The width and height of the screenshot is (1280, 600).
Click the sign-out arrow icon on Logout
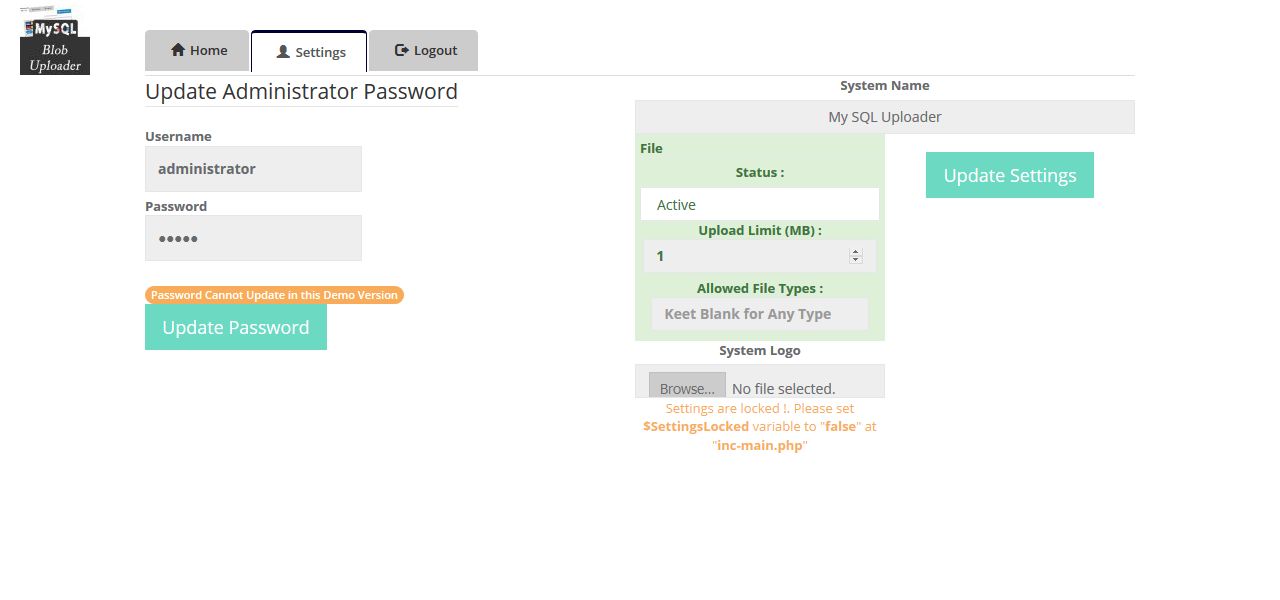pos(402,50)
